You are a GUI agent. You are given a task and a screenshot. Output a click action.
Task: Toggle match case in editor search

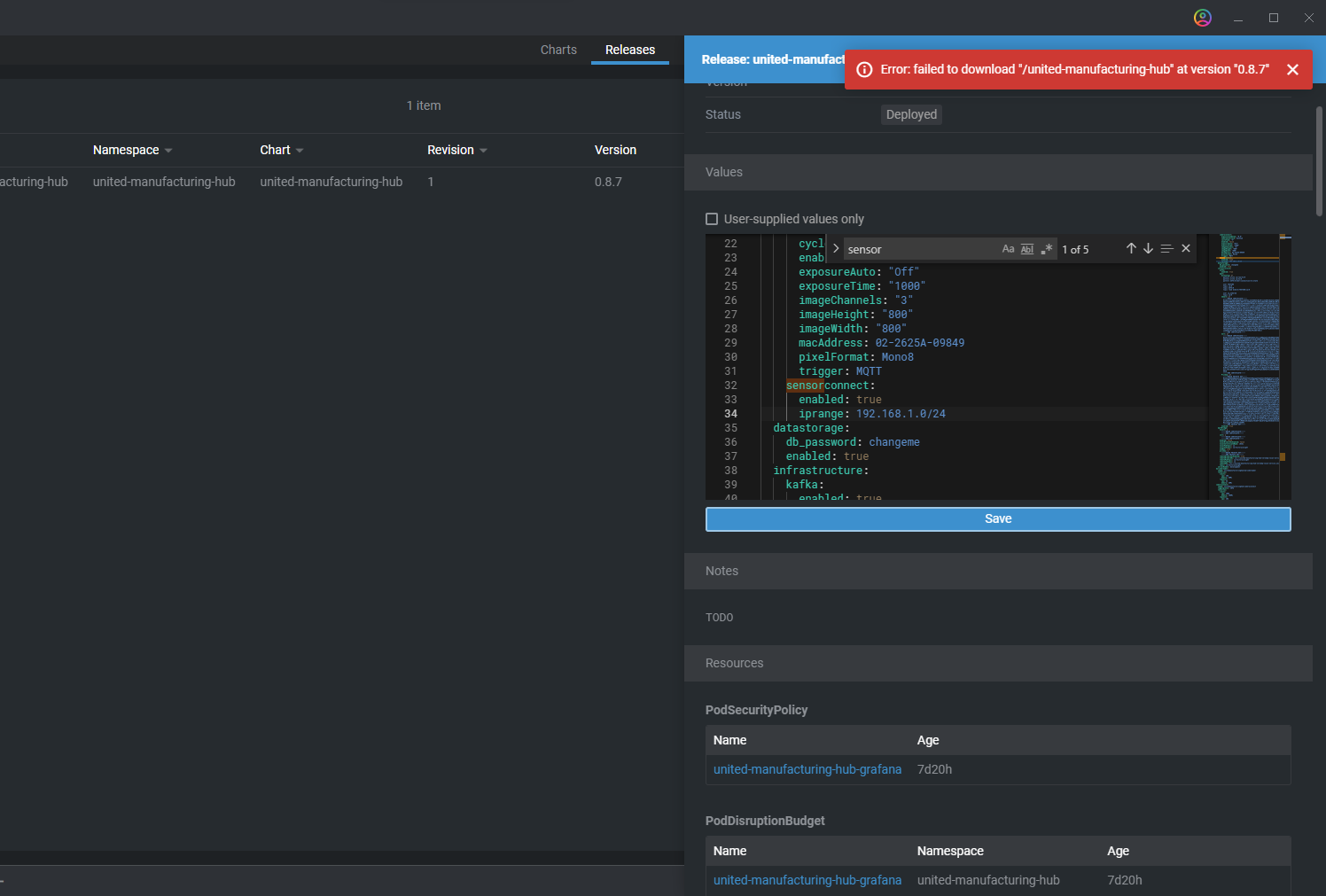coord(1008,249)
